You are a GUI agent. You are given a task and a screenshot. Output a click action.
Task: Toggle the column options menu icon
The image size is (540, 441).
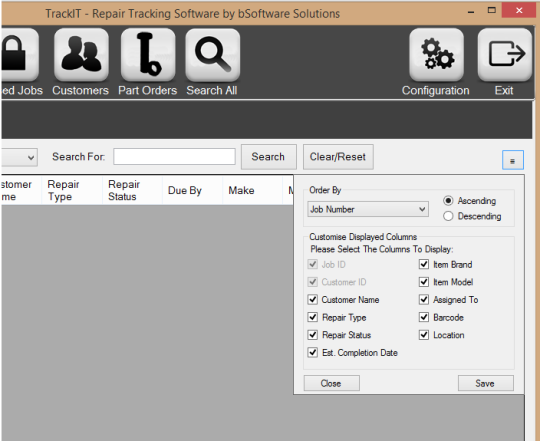click(513, 160)
